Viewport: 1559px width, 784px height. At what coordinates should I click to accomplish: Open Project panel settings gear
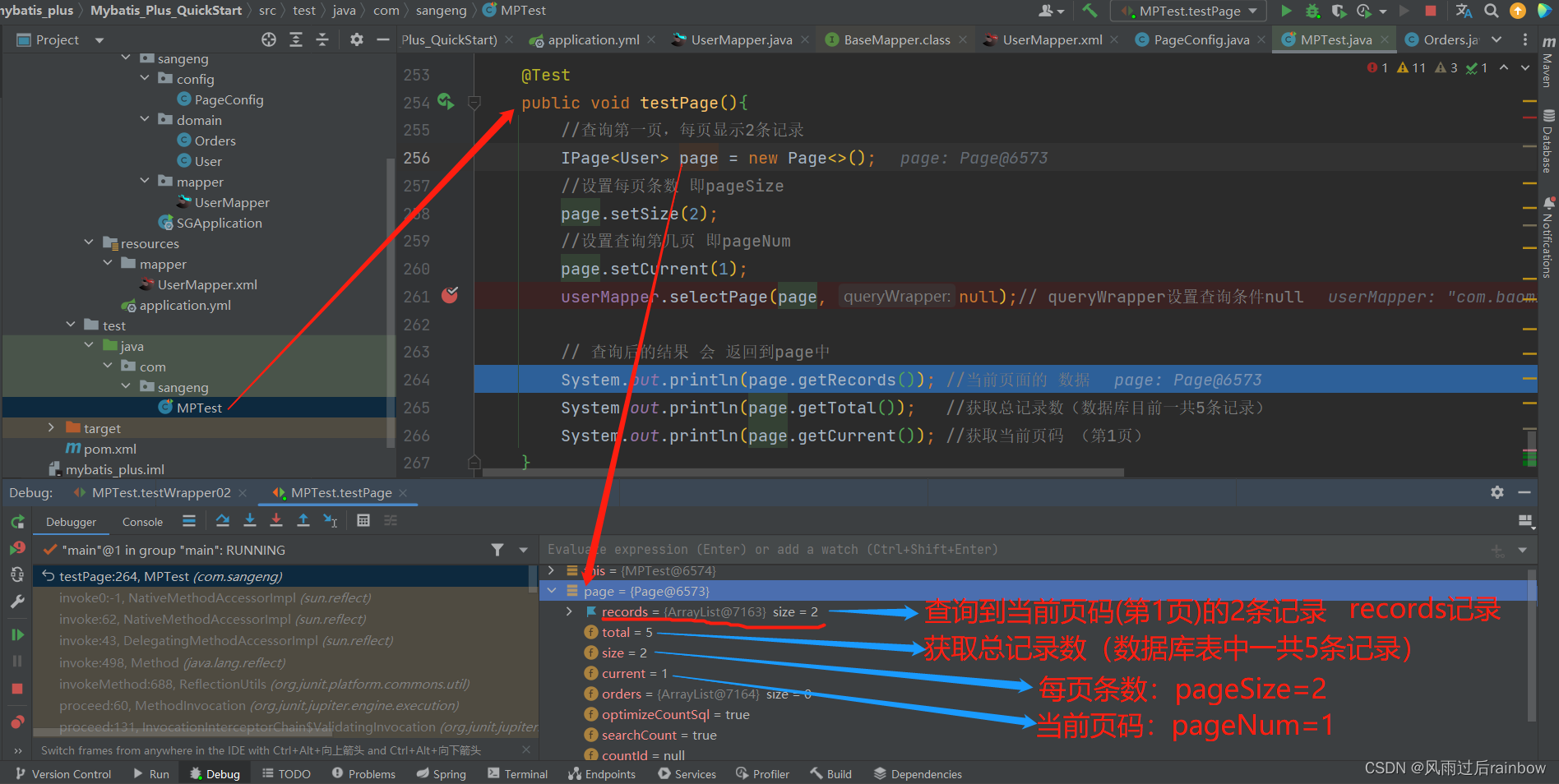[356, 39]
